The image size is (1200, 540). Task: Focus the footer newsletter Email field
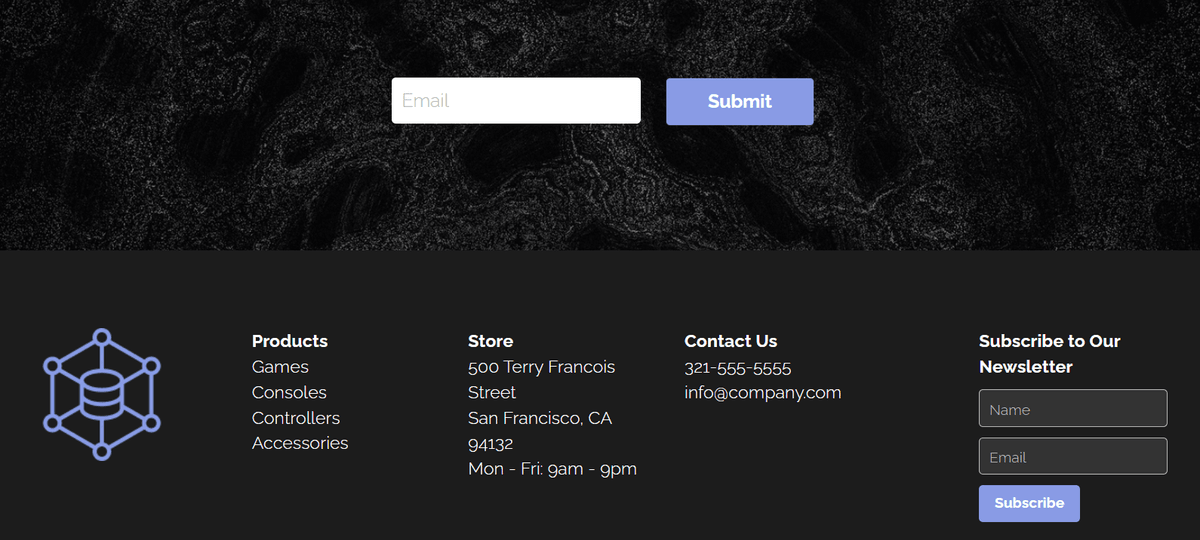point(1073,457)
